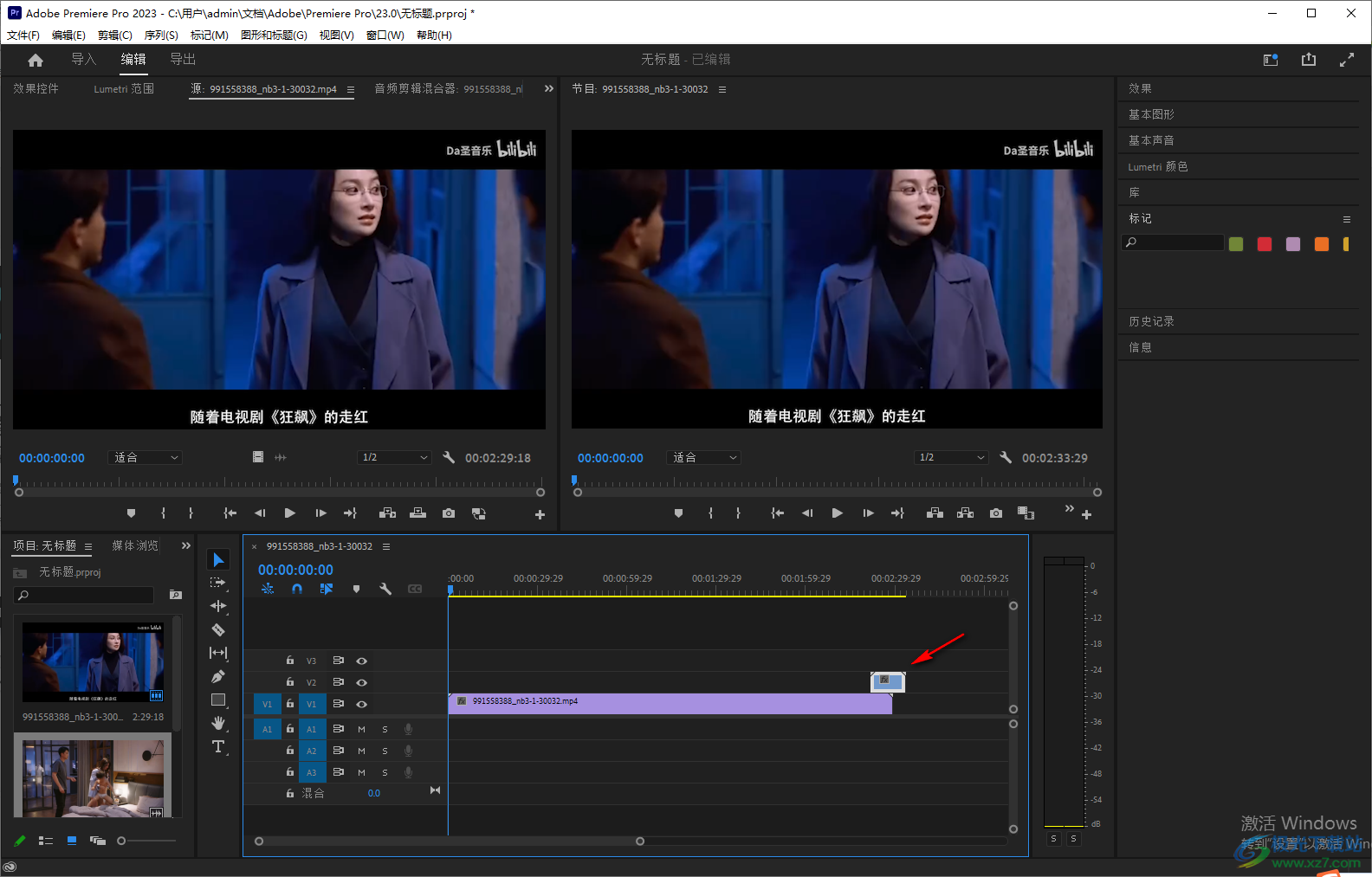Switch to Lumetri 范围 tab
Image resolution: width=1372 pixels, height=877 pixels.
click(124, 88)
